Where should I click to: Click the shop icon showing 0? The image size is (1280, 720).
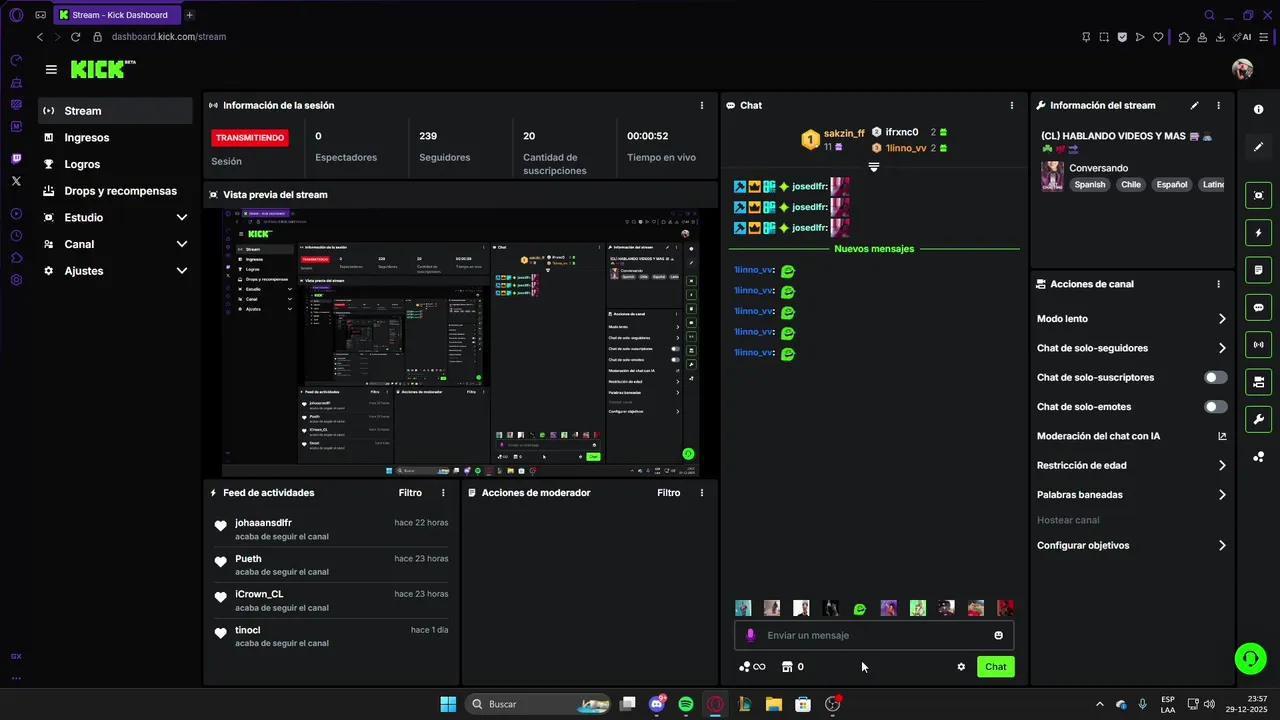793,667
